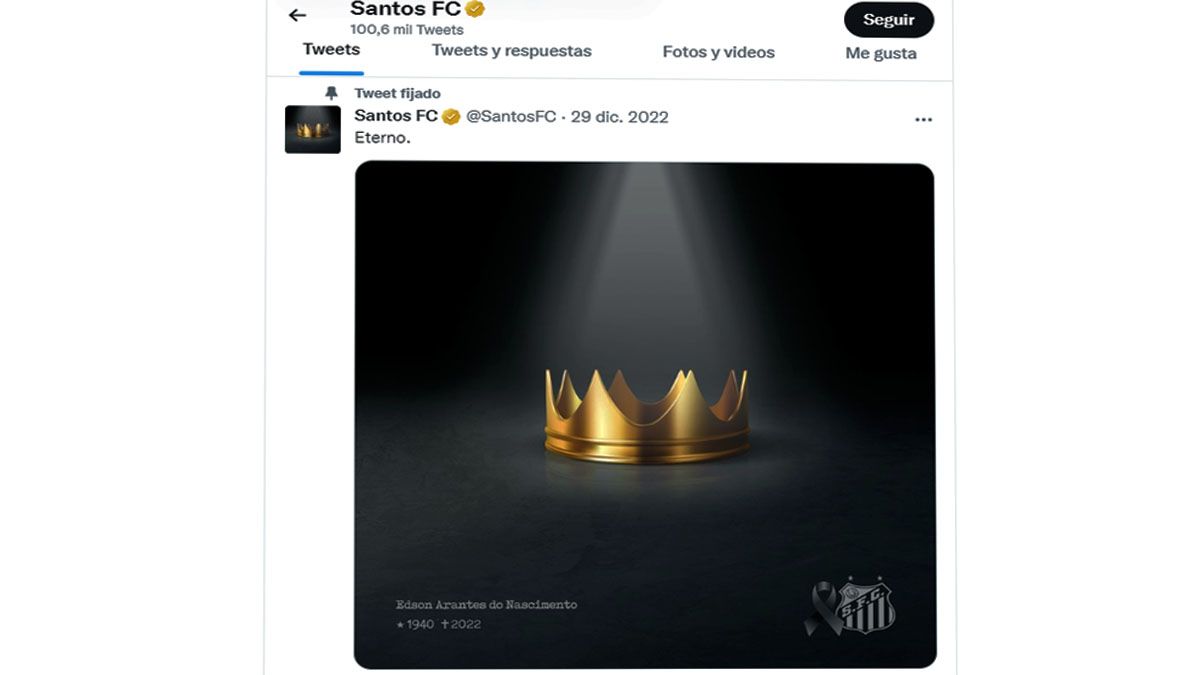Go back using the left arrow
This screenshot has width=1200, height=675.
coord(297,15)
